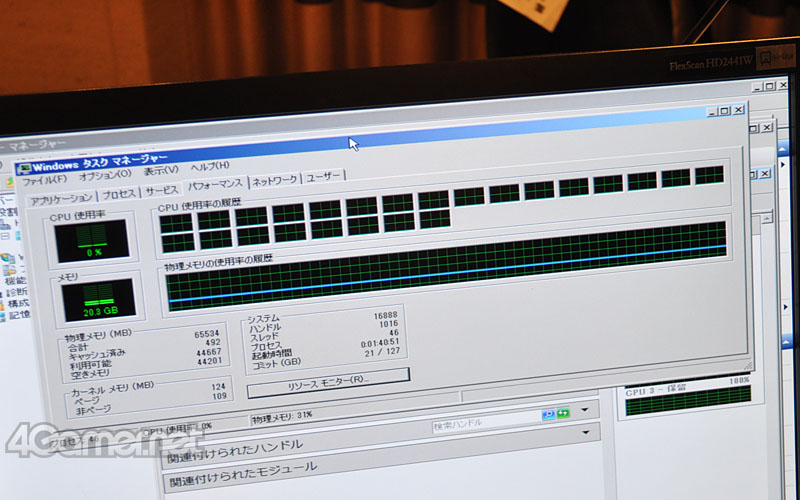800x500 pixels.
Task: Click the free memory value 44201
Action: pos(209,361)
